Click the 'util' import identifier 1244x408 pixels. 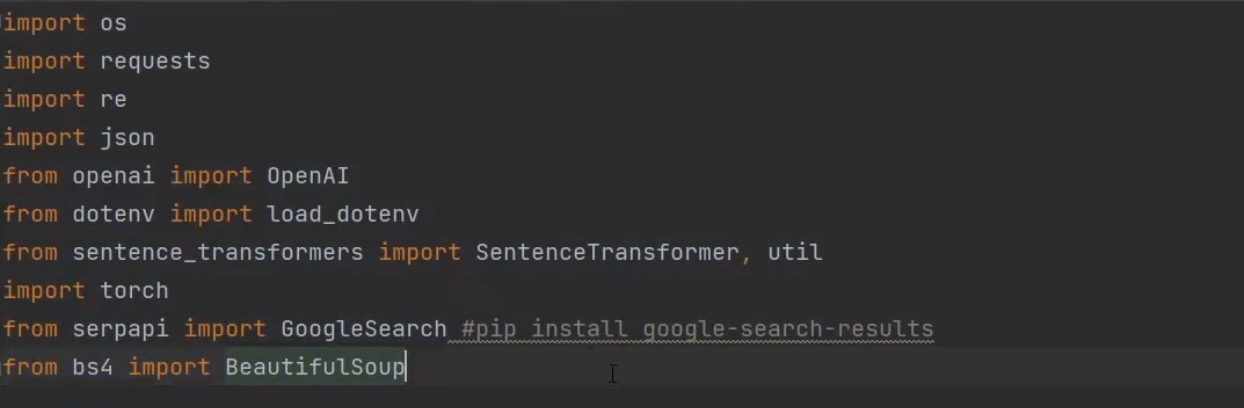click(795, 252)
